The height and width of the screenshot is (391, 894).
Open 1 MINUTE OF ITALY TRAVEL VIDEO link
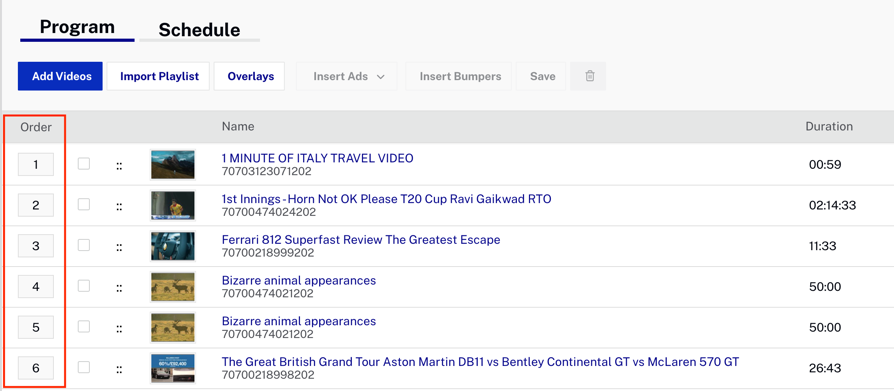[318, 158]
